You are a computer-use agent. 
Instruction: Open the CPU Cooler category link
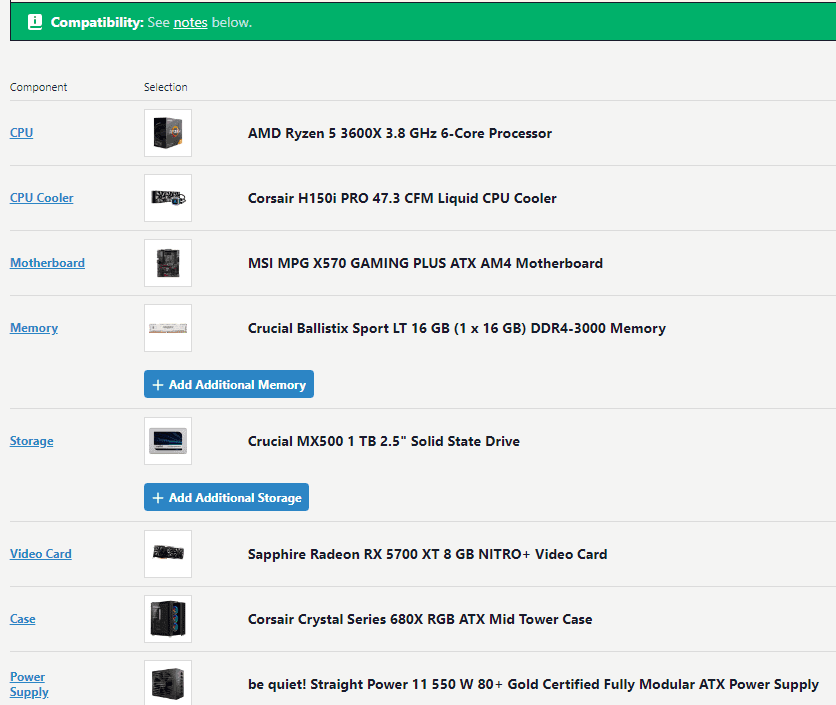41,198
